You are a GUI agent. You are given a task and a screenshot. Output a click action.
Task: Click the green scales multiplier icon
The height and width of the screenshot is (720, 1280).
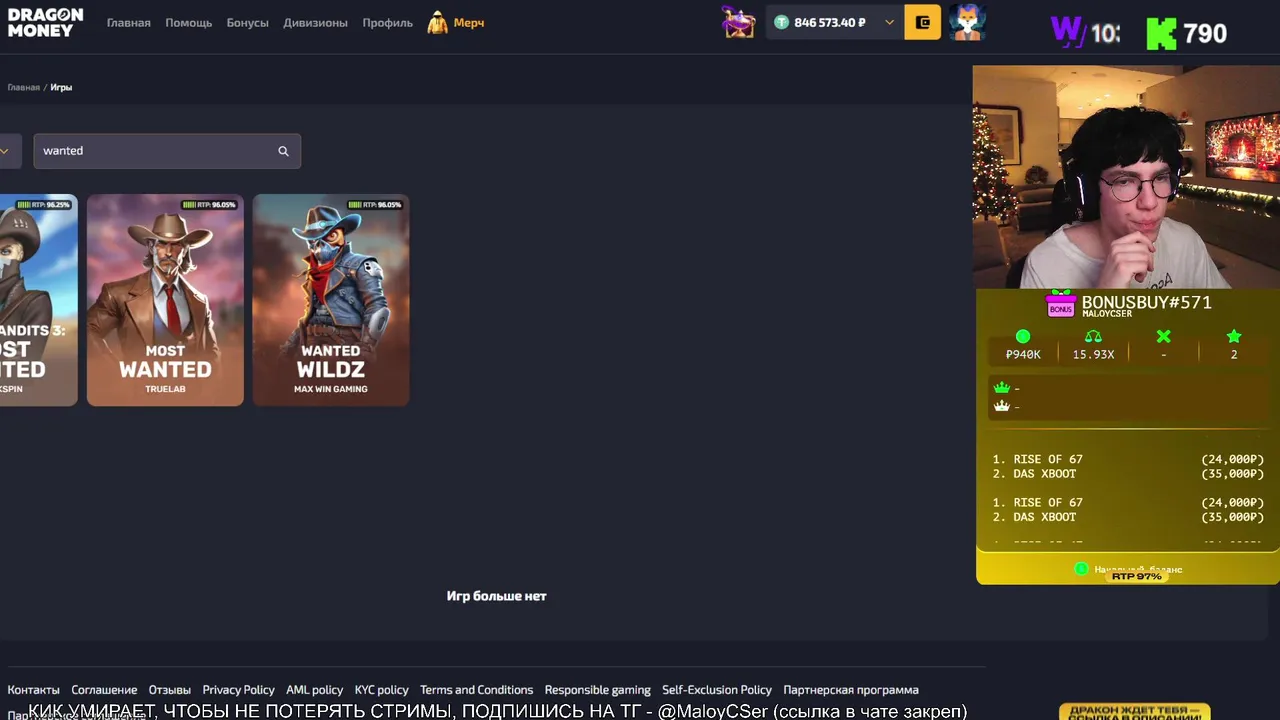click(x=1093, y=337)
